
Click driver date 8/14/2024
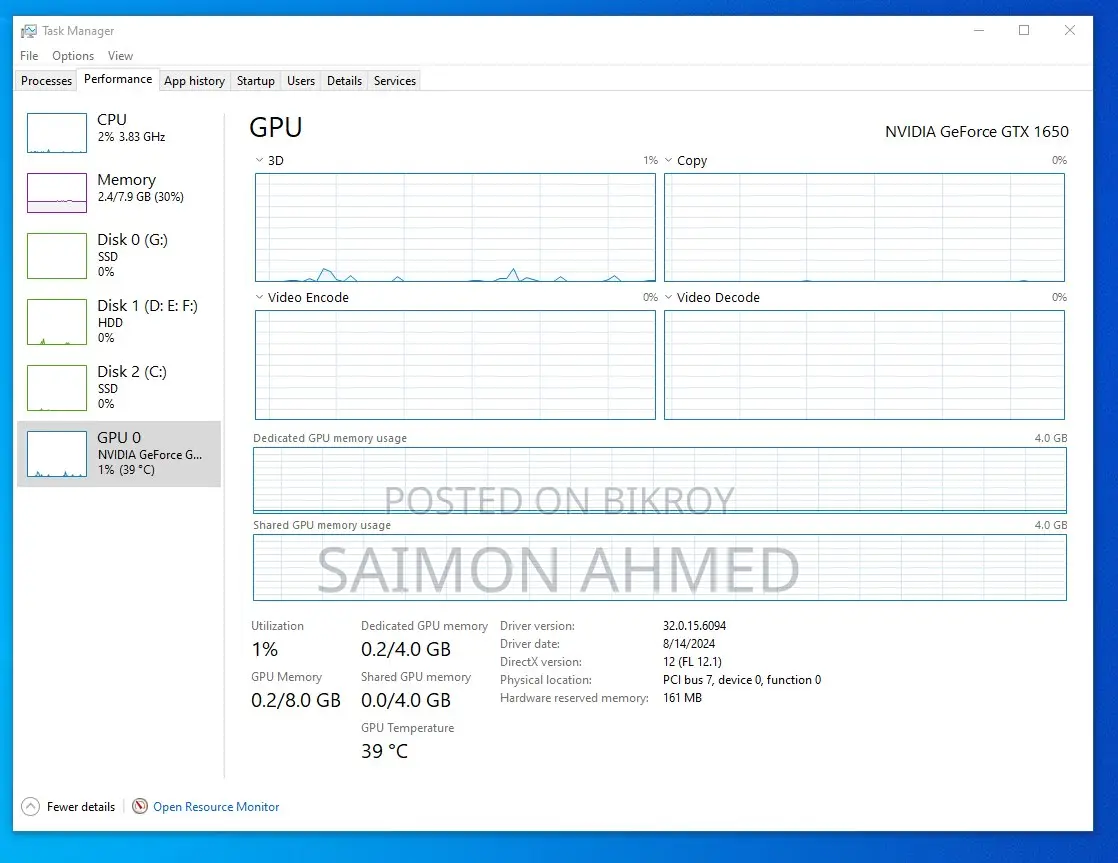(x=689, y=643)
